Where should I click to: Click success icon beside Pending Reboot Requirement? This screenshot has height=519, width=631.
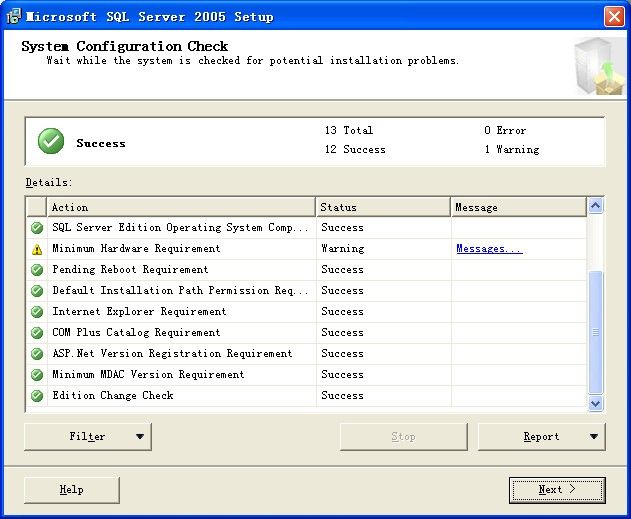click(37, 270)
